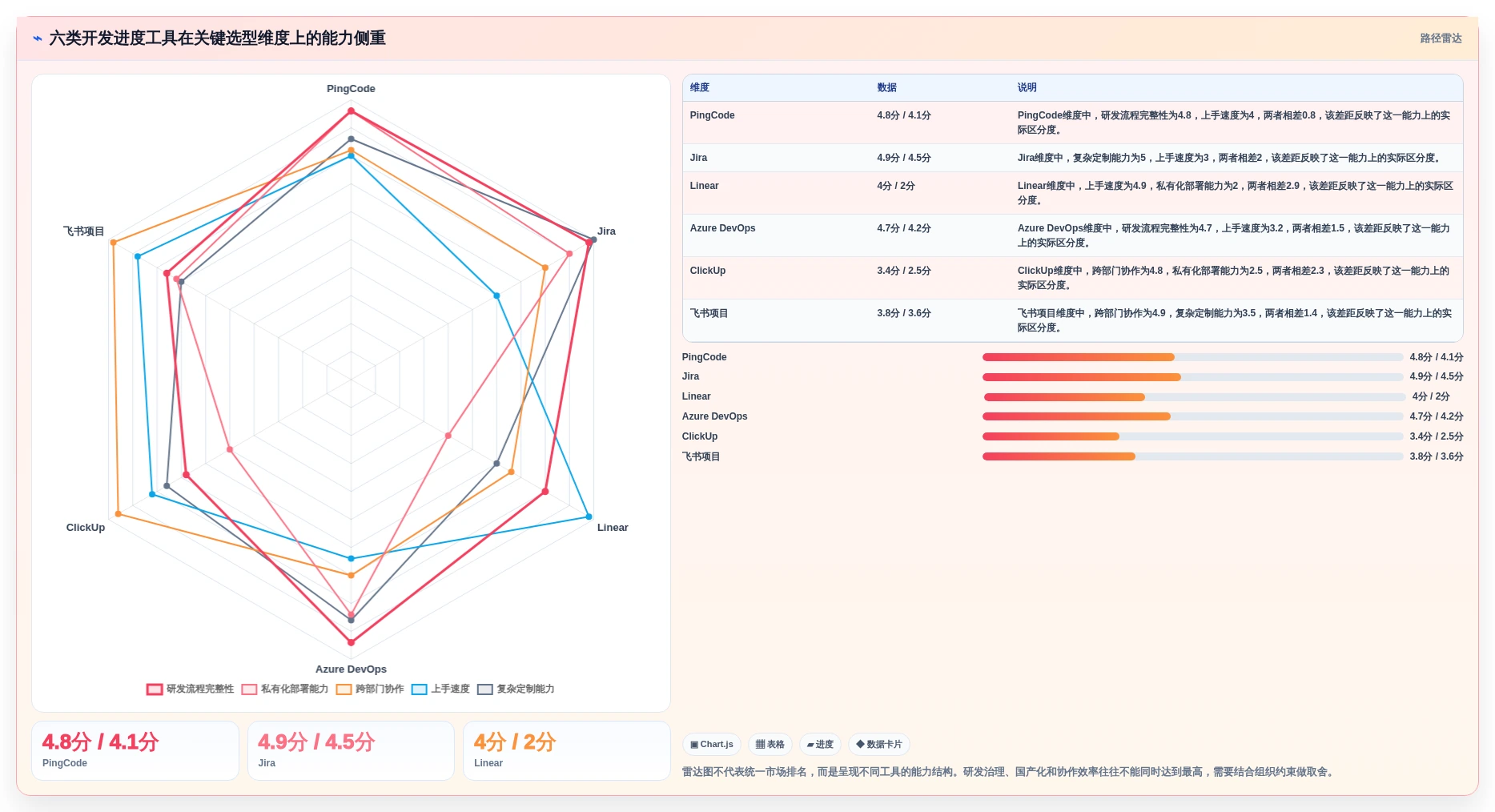The width and height of the screenshot is (1495, 812).
Task: Click the 维度 column header
Action: click(x=700, y=88)
